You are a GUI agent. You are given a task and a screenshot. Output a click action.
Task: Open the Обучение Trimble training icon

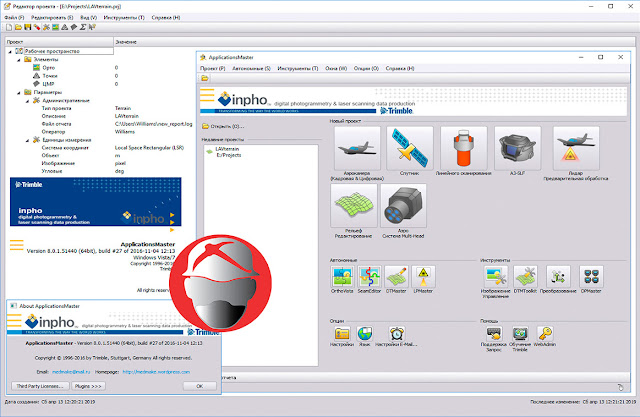[x=520, y=334]
